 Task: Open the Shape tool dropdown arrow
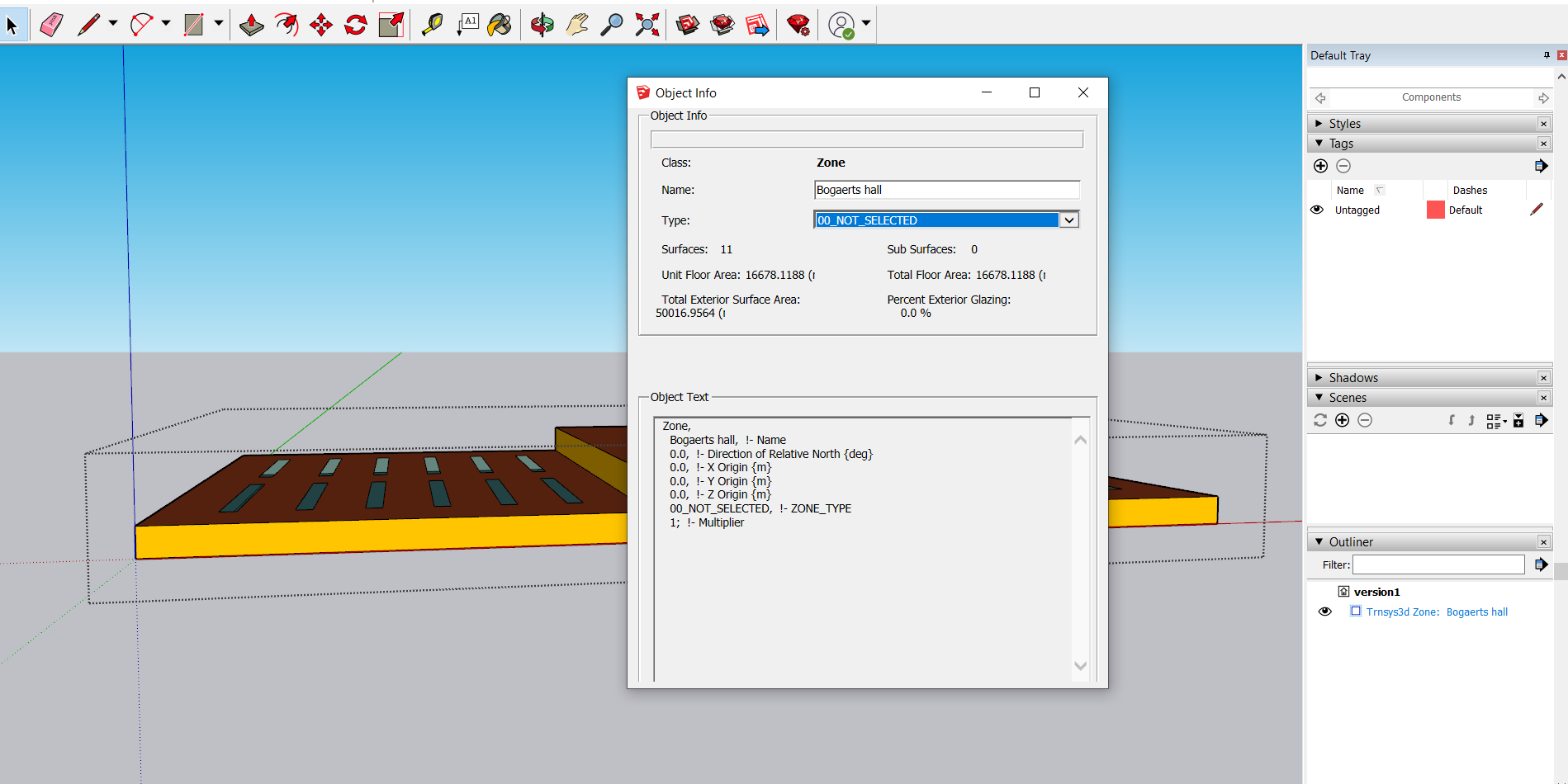(219, 24)
